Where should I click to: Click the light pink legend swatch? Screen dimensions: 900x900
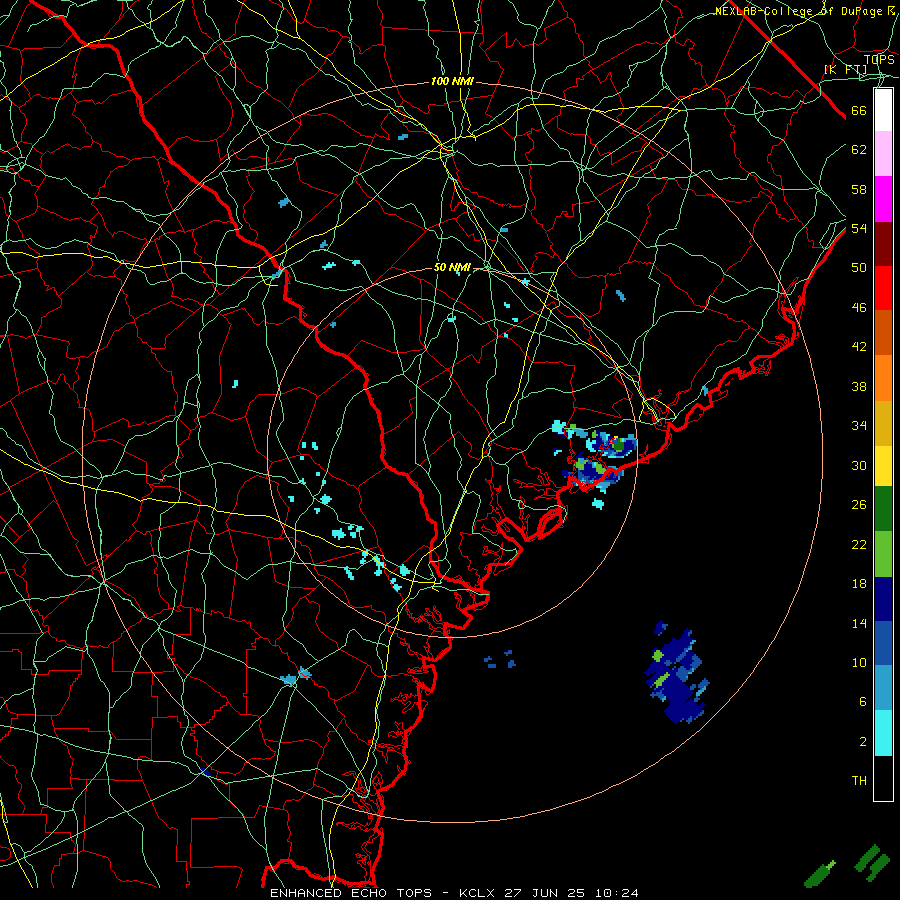pyautogui.click(x=883, y=154)
